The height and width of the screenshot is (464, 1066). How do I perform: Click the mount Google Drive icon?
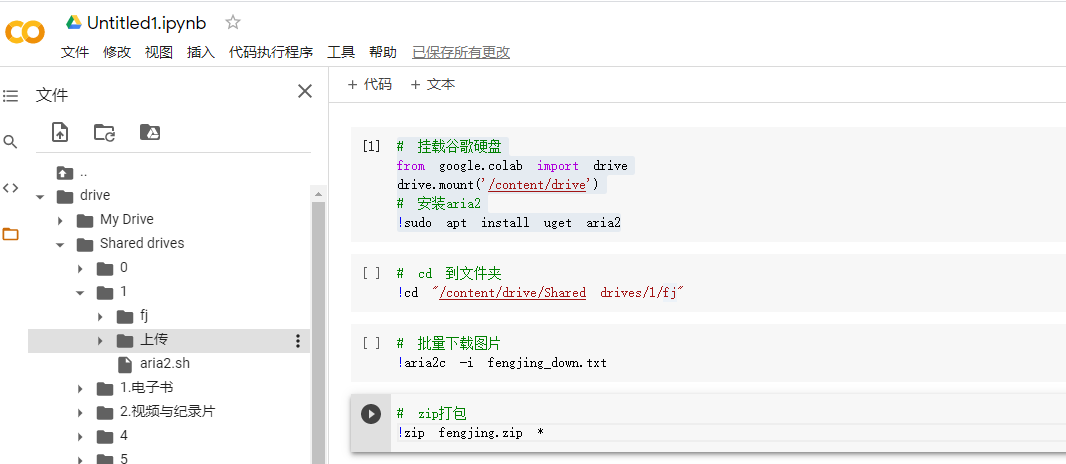[150, 132]
